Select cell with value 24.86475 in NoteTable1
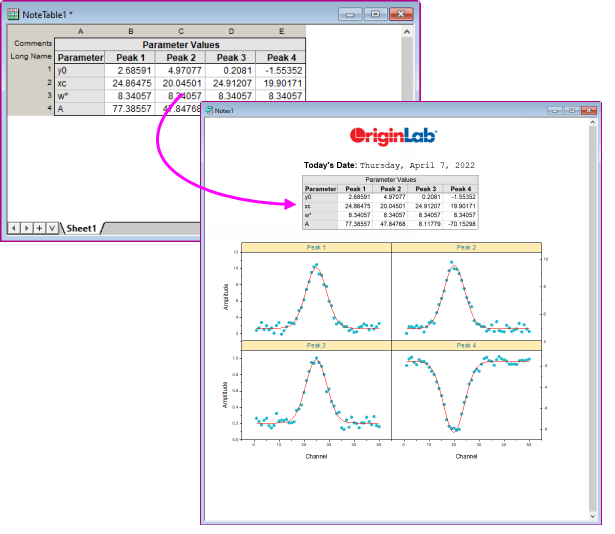 tap(130, 83)
